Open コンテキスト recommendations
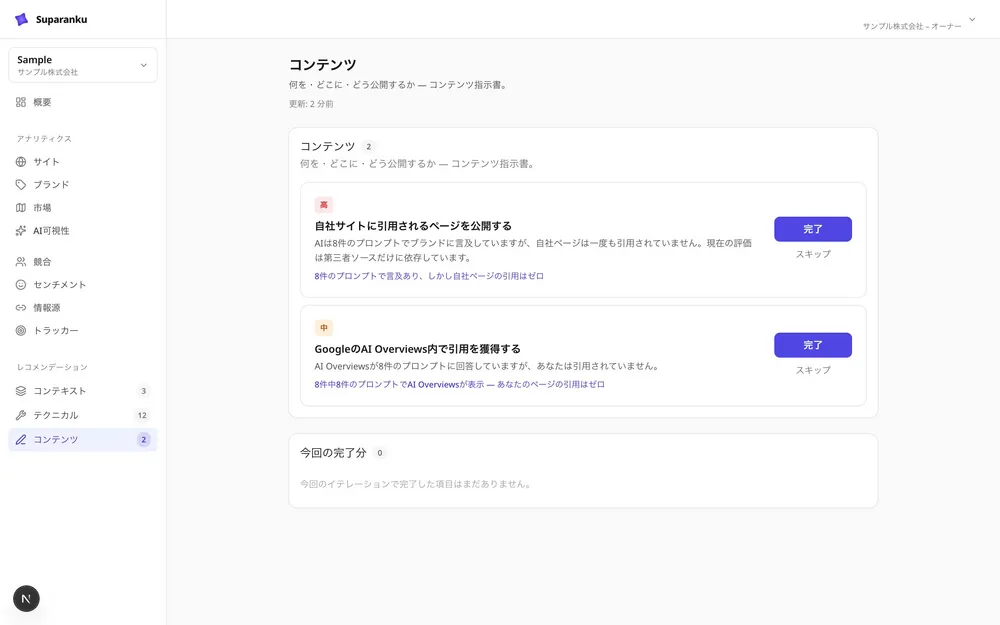Viewport: 1000px width, 625px height. (x=83, y=391)
